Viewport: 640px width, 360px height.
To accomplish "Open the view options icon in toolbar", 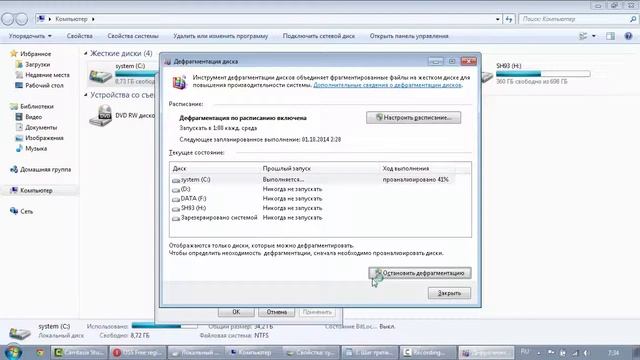I will click(x=583, y=36).
